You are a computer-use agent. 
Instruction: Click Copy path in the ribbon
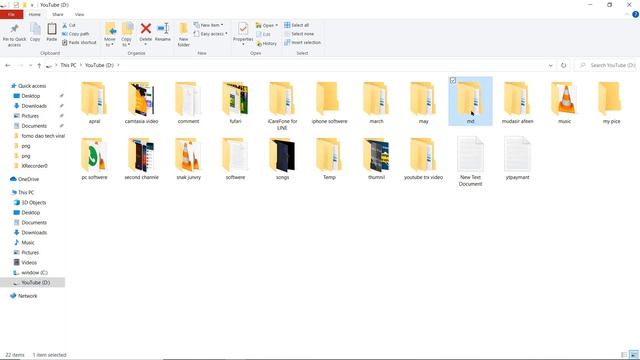click(76, 34)
